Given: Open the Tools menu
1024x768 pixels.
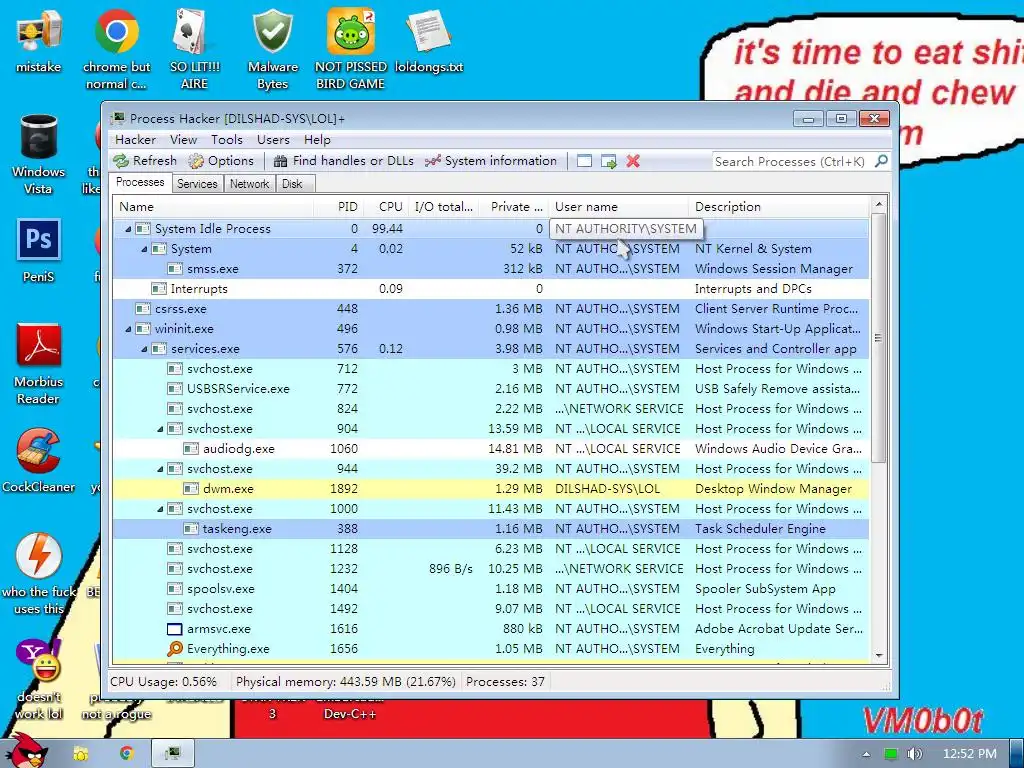Looking at the screenshot, I should tap(227, 140).
